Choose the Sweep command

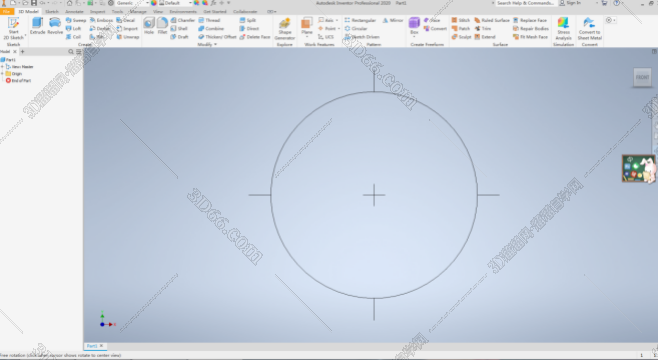pos(76,20)
